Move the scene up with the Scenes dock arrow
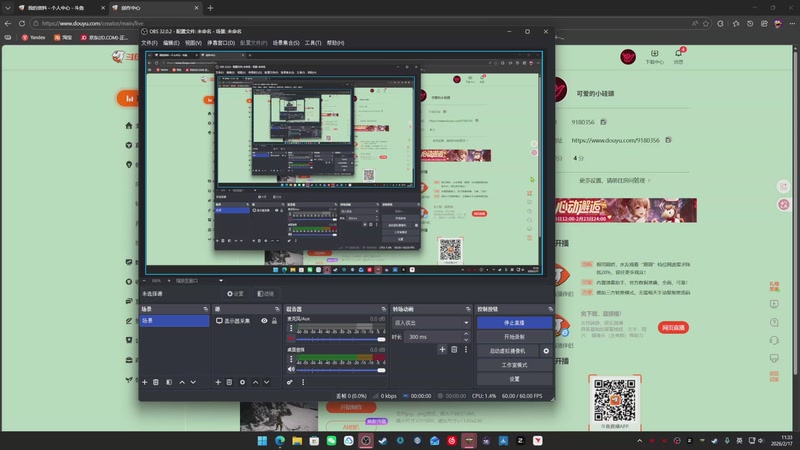The height and width of the screenshot is (450, 800). (182, 382)
